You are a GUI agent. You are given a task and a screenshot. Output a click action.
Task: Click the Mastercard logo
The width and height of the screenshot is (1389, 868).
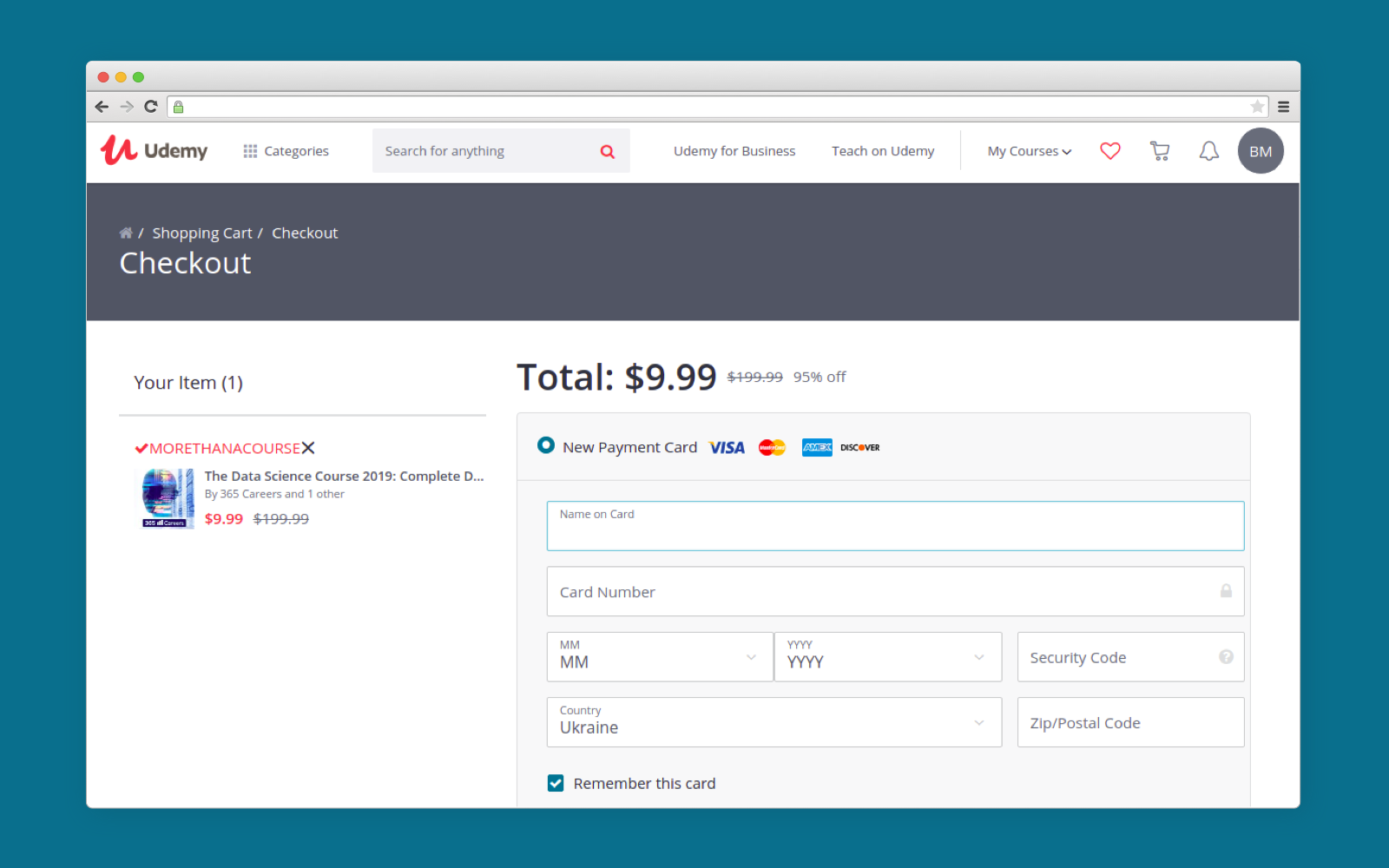(x=772, y=448)
